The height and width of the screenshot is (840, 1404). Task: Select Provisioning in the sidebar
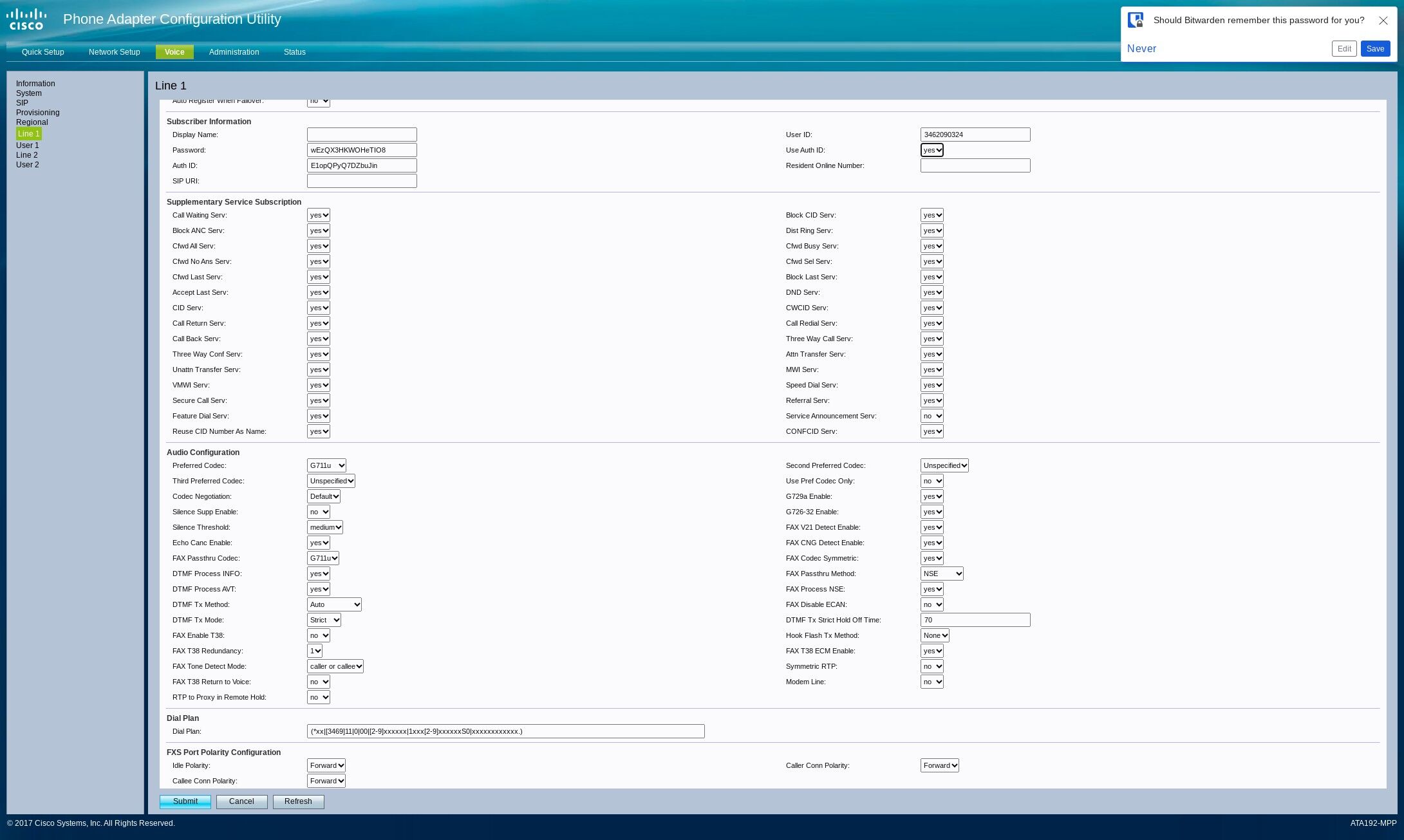37,113
